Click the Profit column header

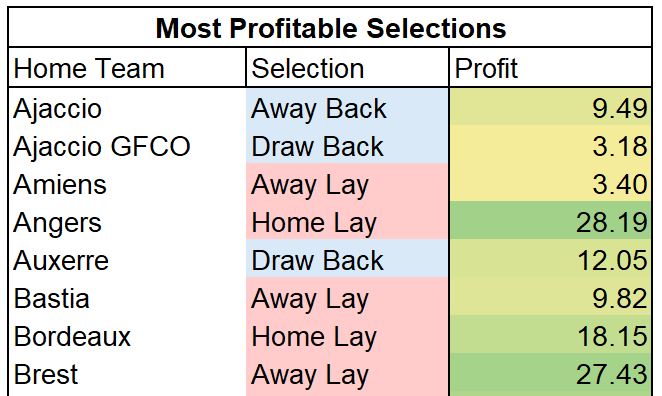[x=551, y=68]
